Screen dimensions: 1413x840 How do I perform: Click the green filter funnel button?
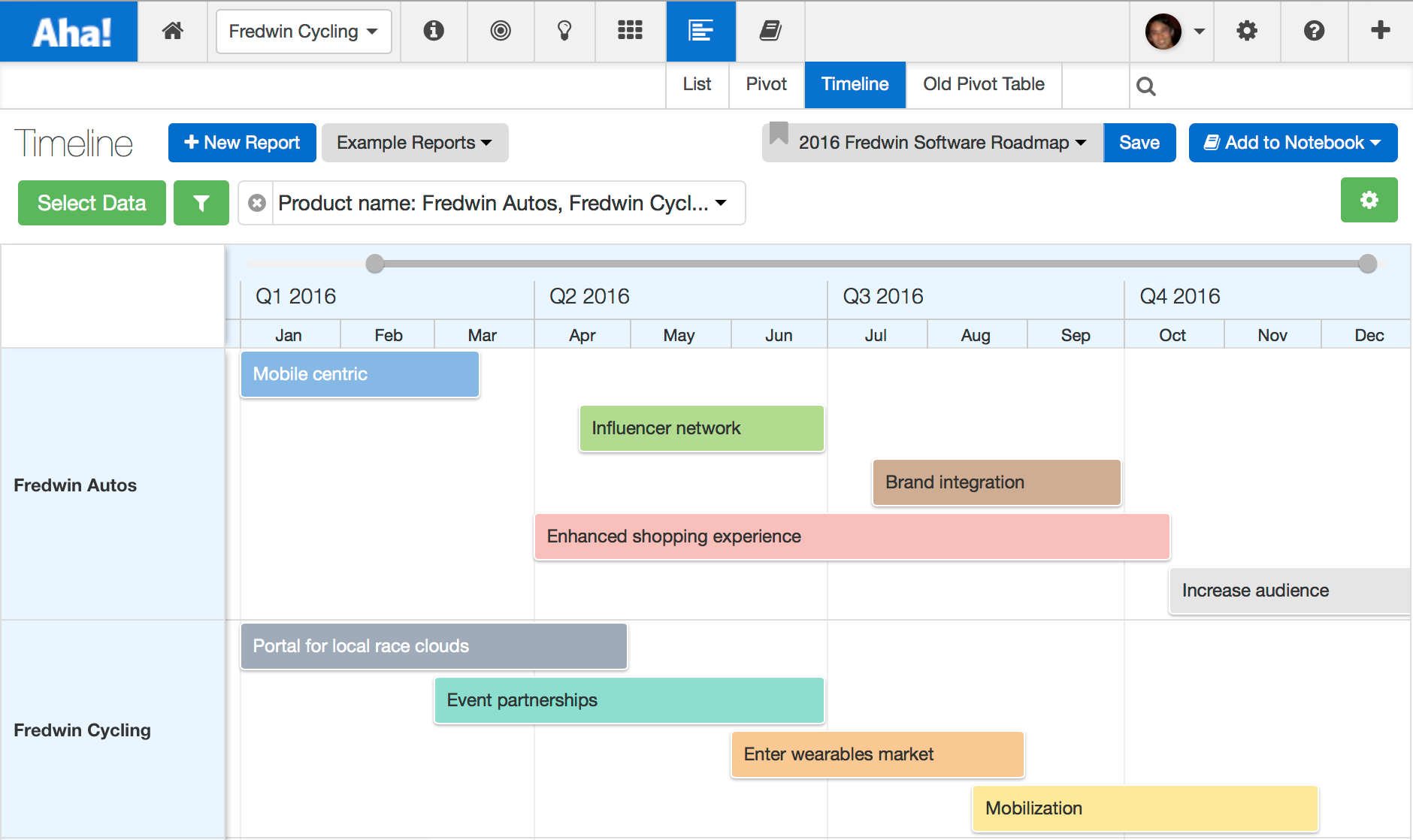click(201, 203)
